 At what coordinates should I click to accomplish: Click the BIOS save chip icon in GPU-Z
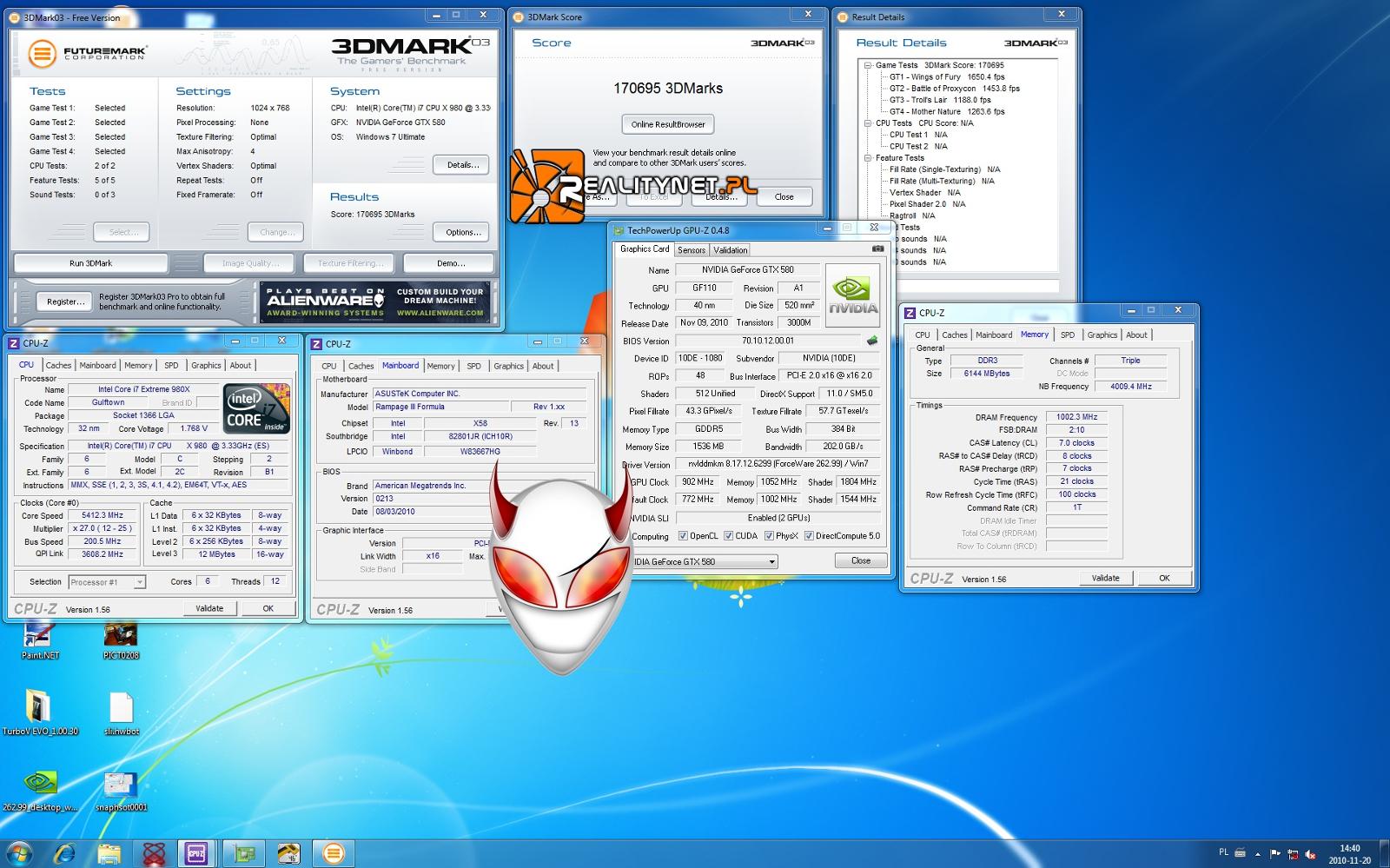pyautogui.click(x=872, y=341)
